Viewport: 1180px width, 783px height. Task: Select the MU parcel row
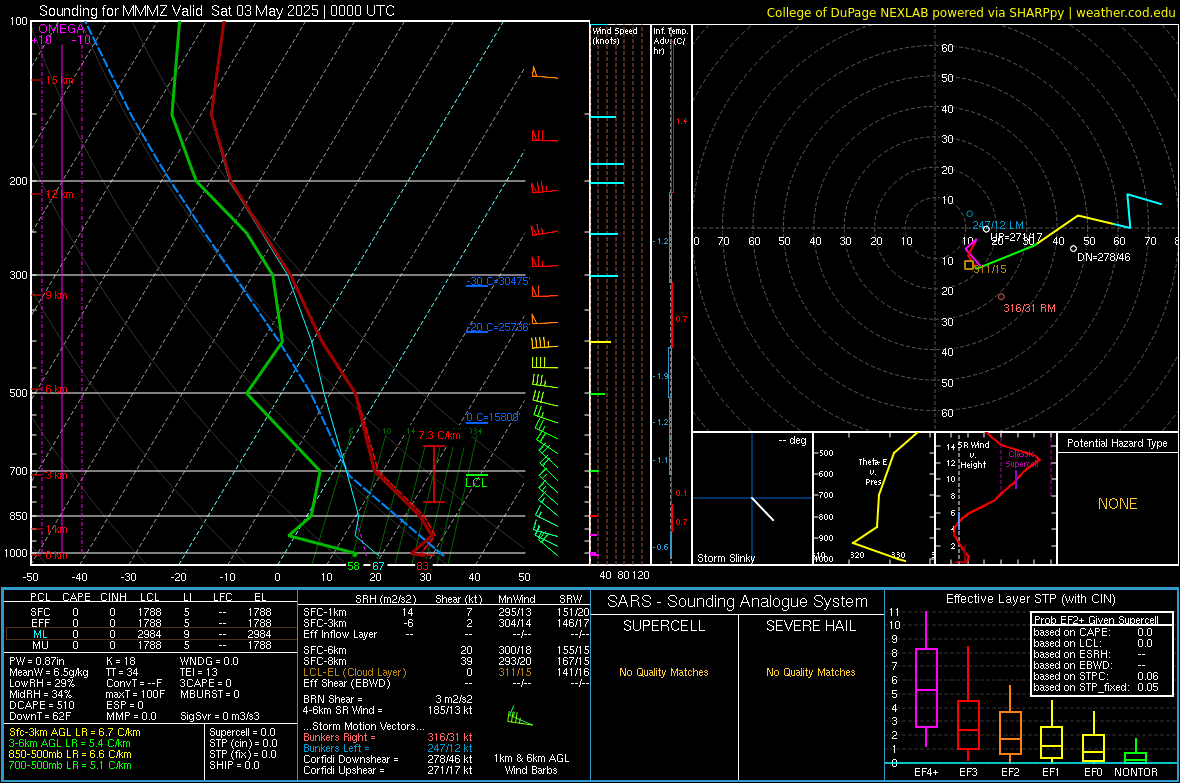tap(150, 645)
